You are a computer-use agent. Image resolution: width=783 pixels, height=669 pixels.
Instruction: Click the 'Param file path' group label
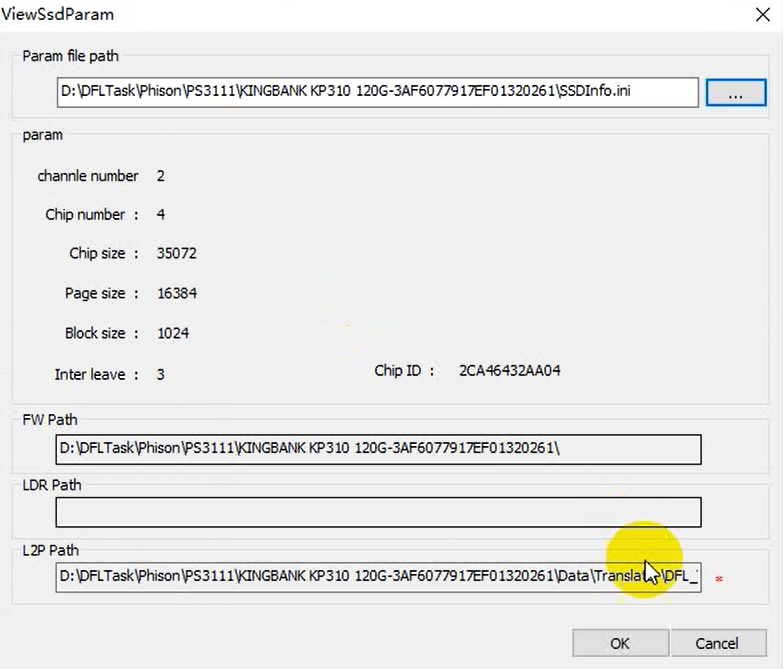click(x=70, y=56)
